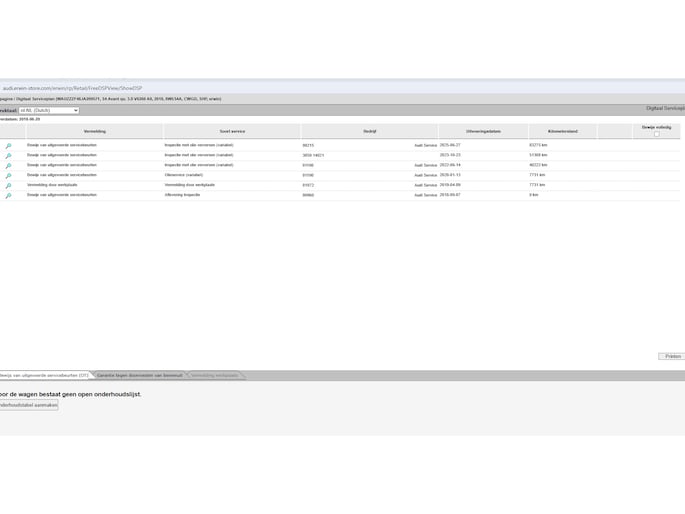Image resolution: width=685 pixels, height=514 pixels.
Task: Click the Soort service column header
Action: (x=232, y=131)
